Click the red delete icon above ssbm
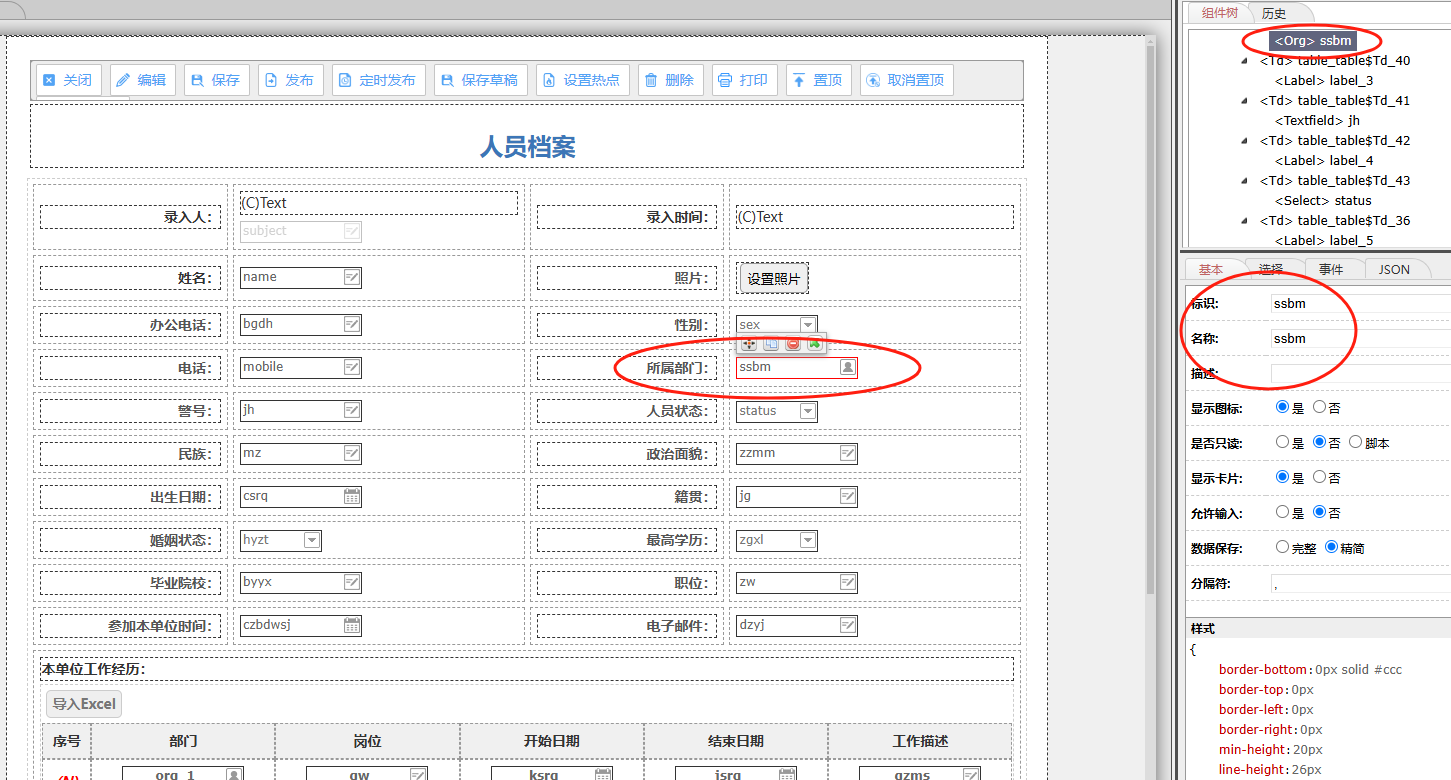 click(x=793, y=344)
